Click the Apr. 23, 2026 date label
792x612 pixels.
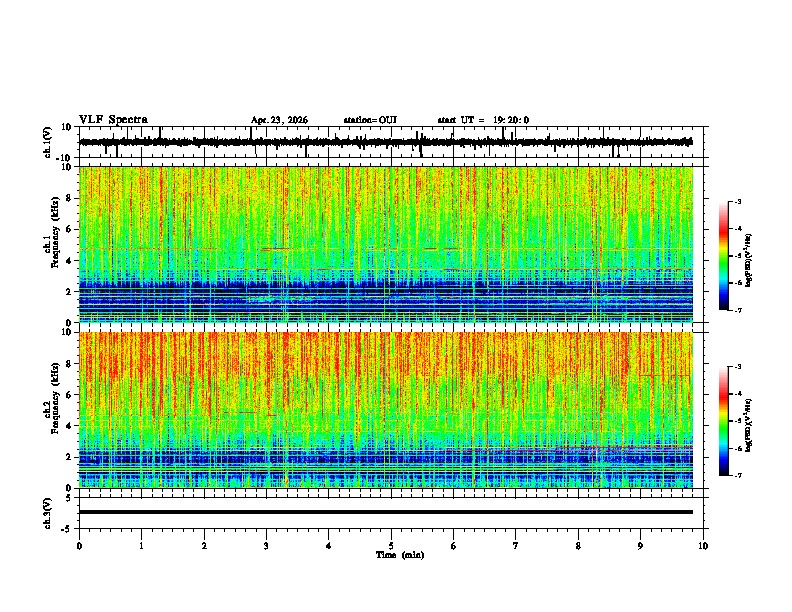click(x=279, y=120)
